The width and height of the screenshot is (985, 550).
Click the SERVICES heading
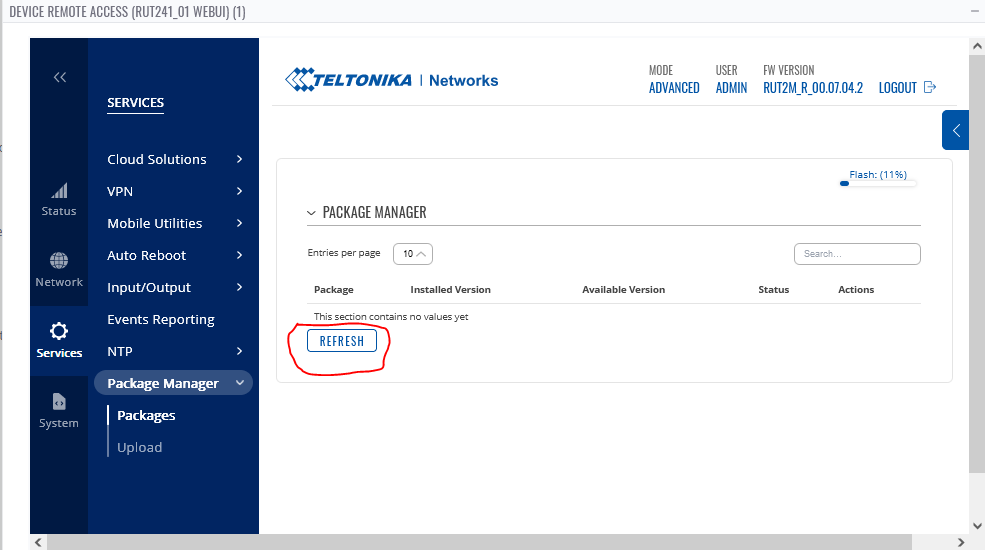pyautogui.click(x=135, y=102)
